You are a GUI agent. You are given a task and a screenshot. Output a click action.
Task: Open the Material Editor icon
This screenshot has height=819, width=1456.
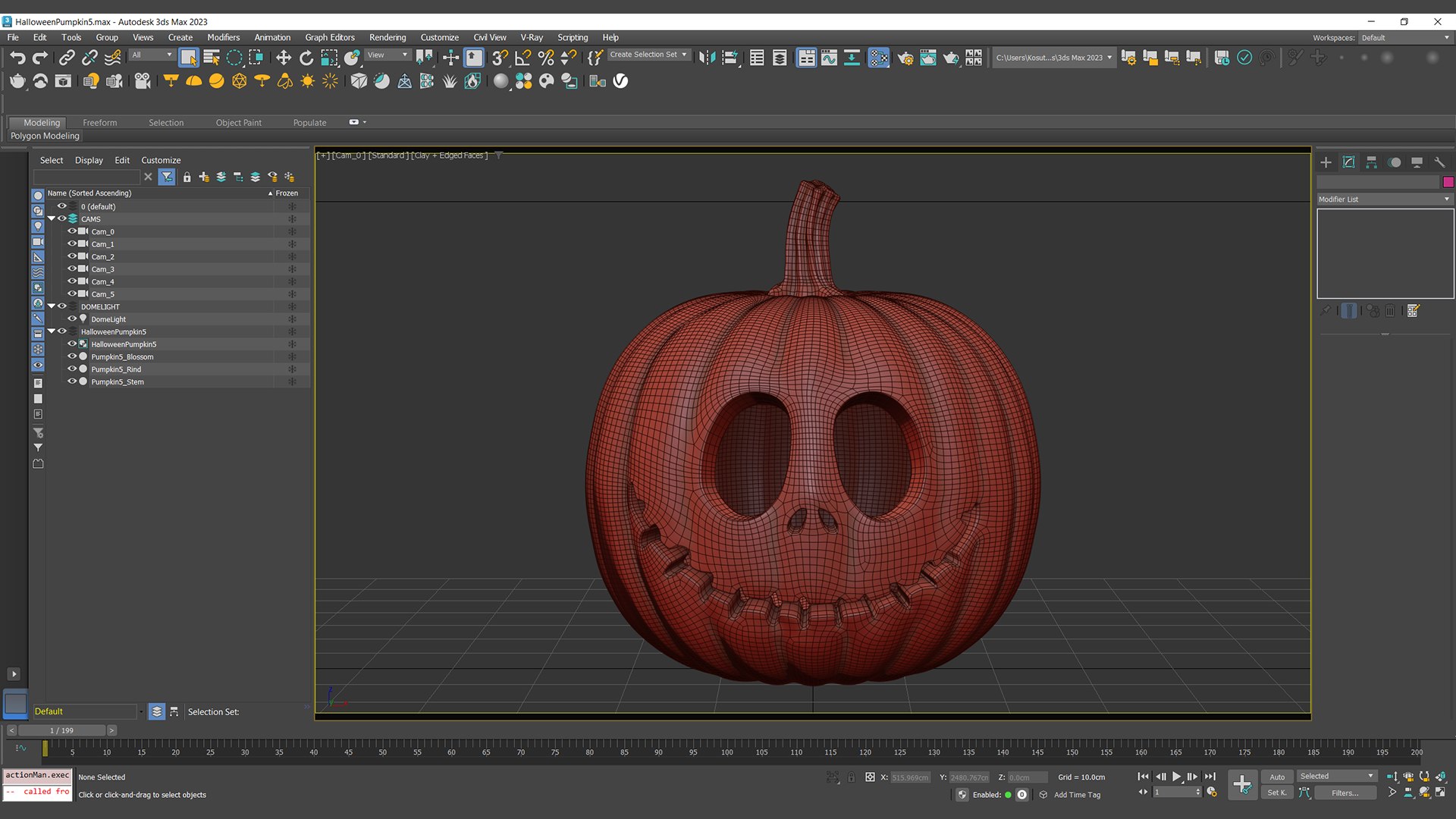point(879,58)
